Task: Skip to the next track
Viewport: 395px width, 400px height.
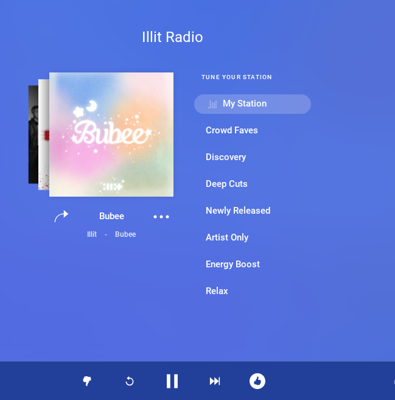Action: point(215,381)
